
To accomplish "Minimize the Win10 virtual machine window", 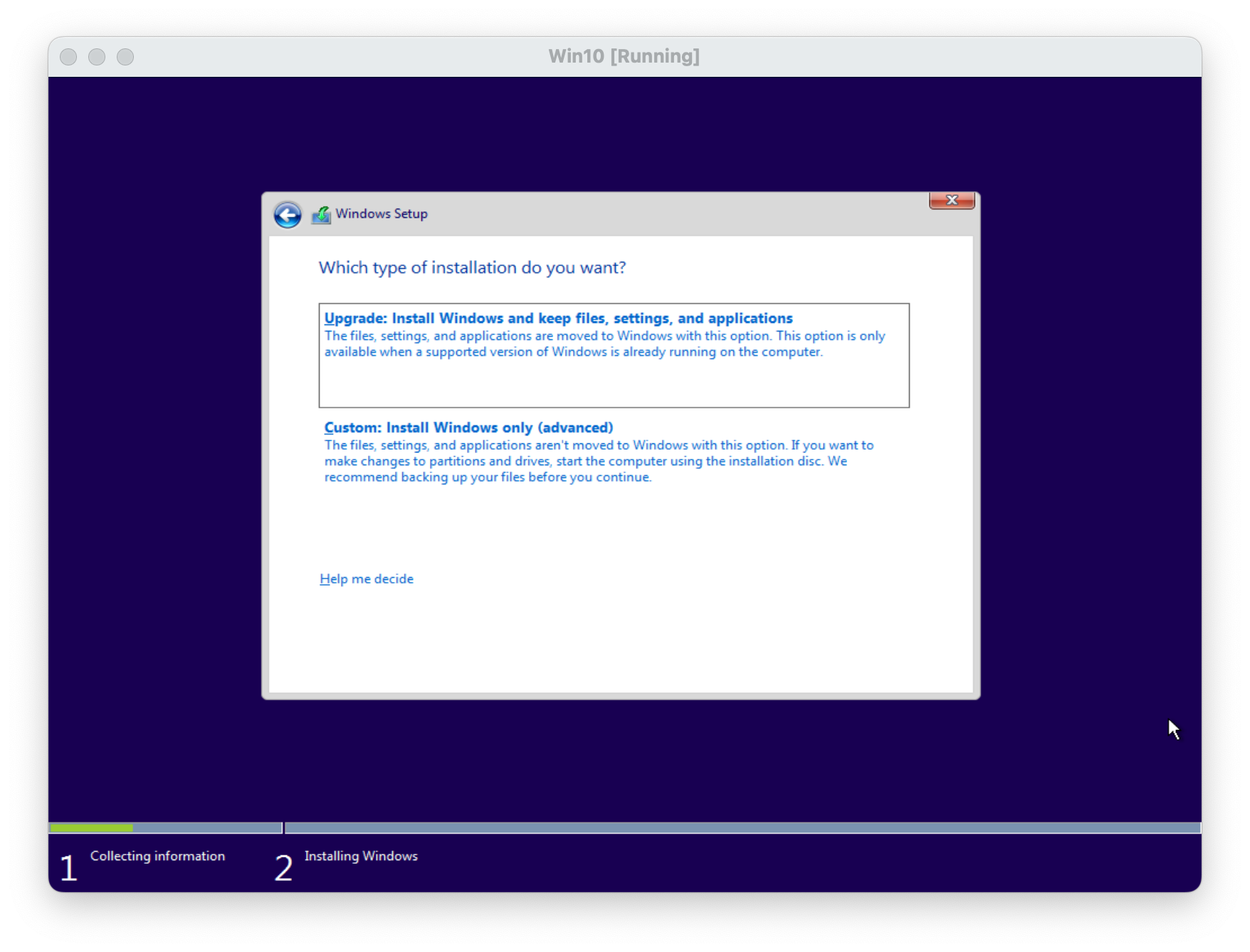I will click(x=97, y=57).
